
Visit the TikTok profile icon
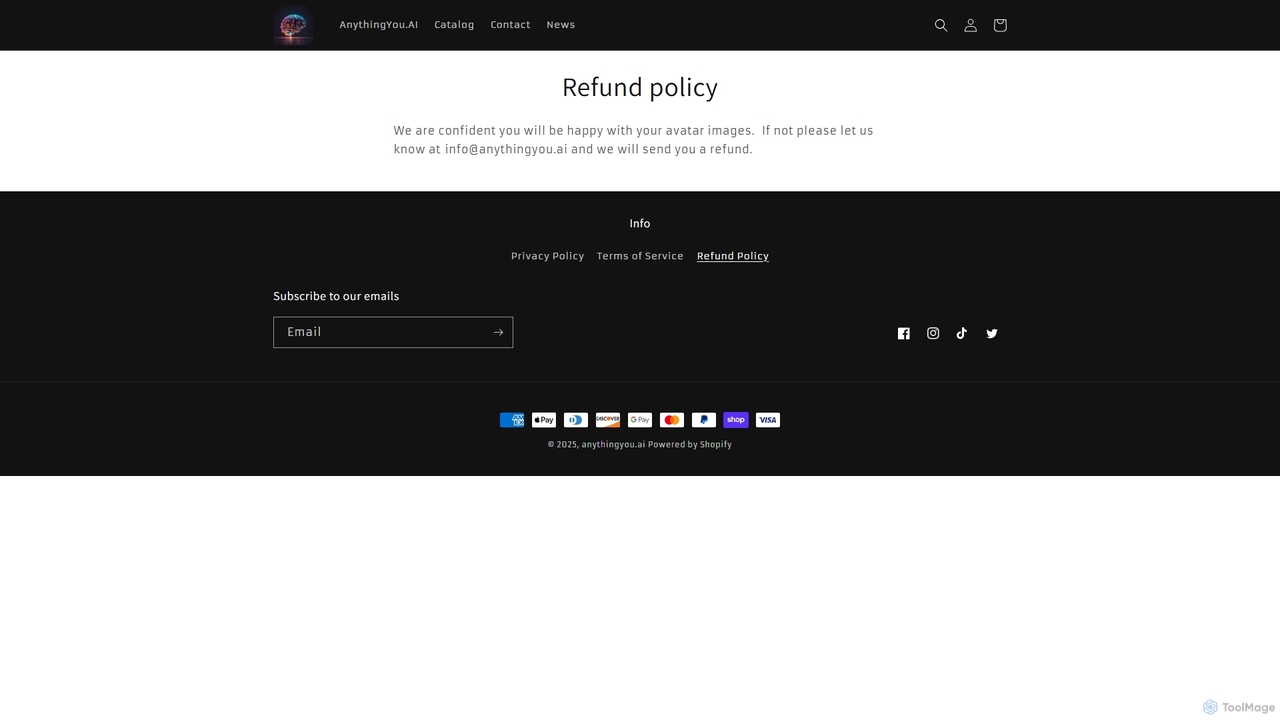(962, 334)
